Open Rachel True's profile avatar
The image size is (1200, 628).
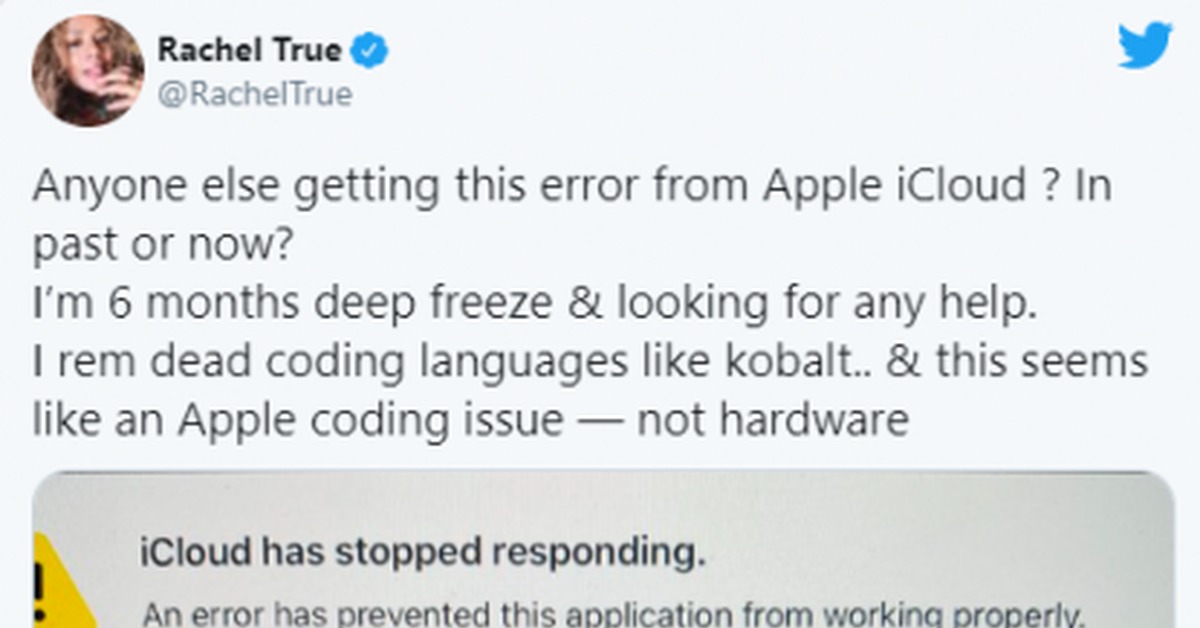[88, 71]
